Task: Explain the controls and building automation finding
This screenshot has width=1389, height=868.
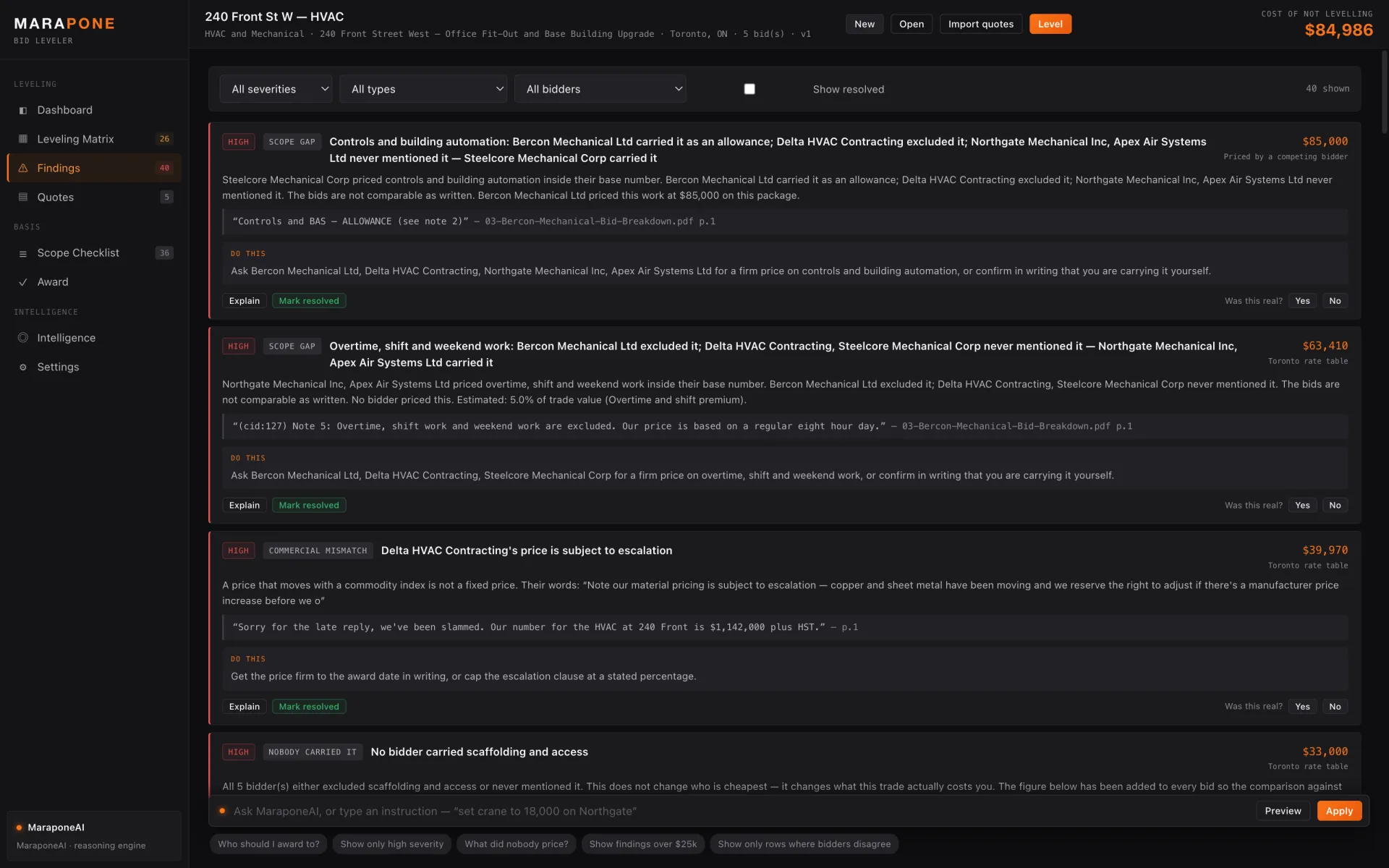Action: (245, 301)
